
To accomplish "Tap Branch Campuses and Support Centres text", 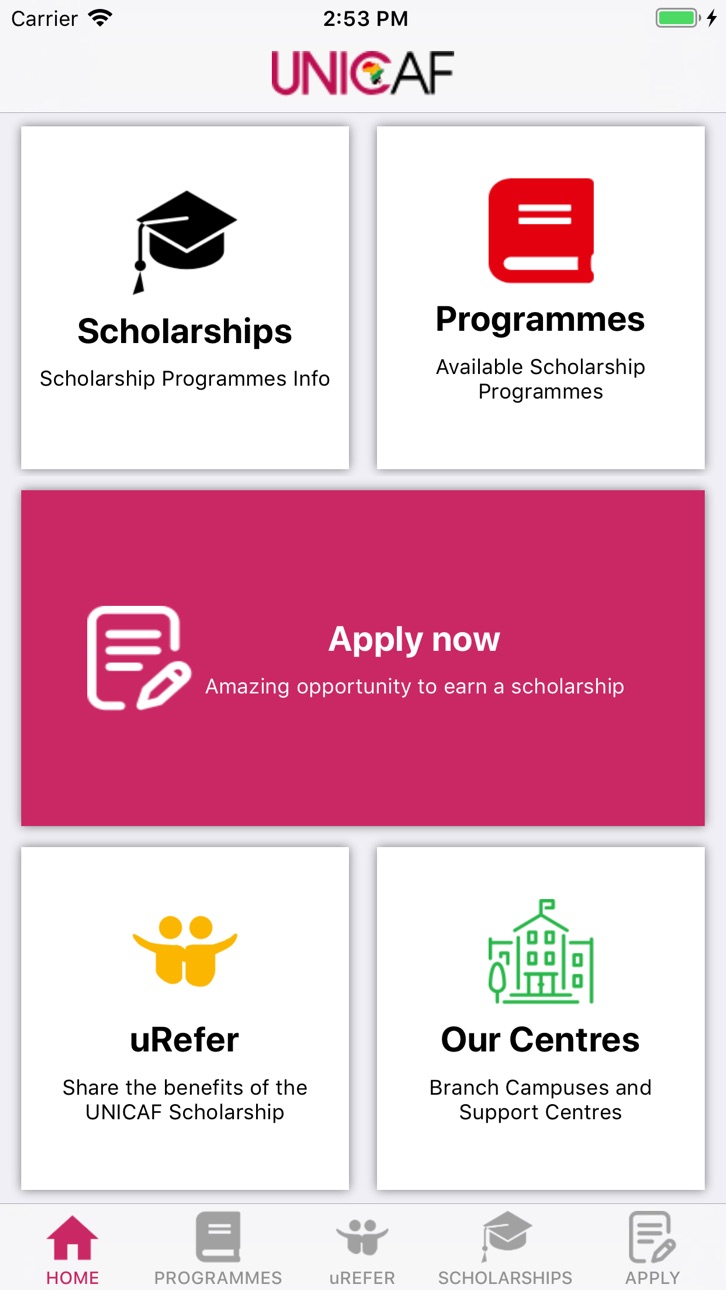I will (x=541, y=1100).
